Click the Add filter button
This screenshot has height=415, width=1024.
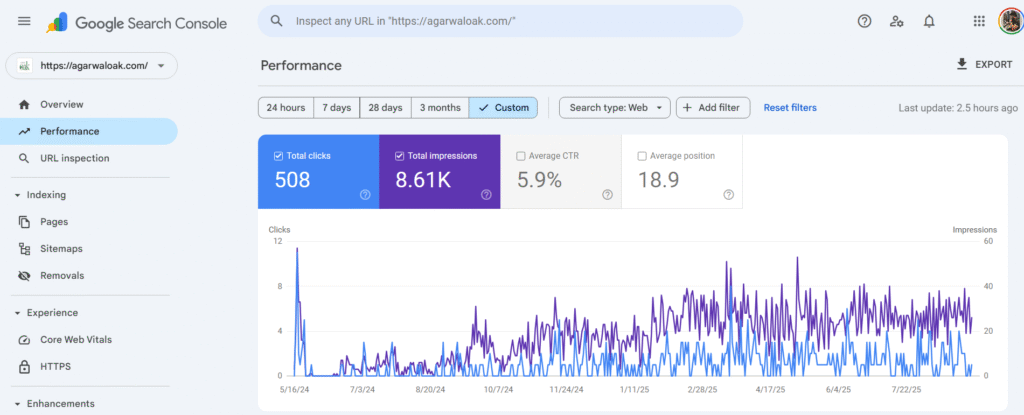[713, 108]
